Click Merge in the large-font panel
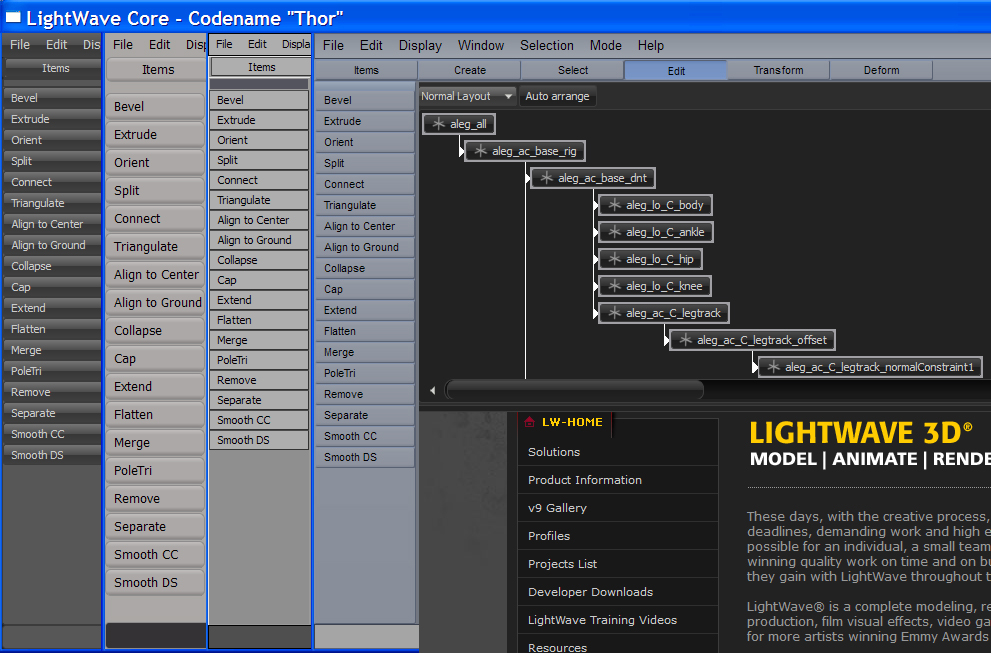 pyautogui.click(x=155, y=442)
